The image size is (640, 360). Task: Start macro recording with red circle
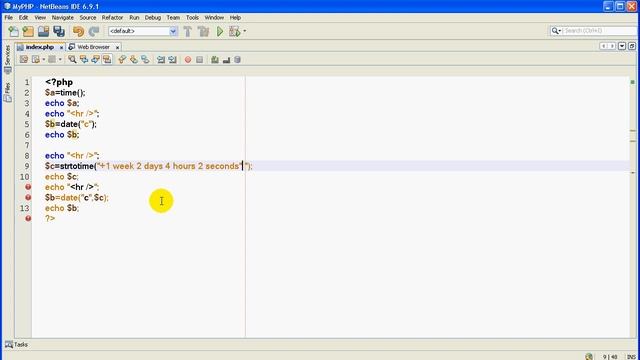pyautogui.click(x=188, y=60)
